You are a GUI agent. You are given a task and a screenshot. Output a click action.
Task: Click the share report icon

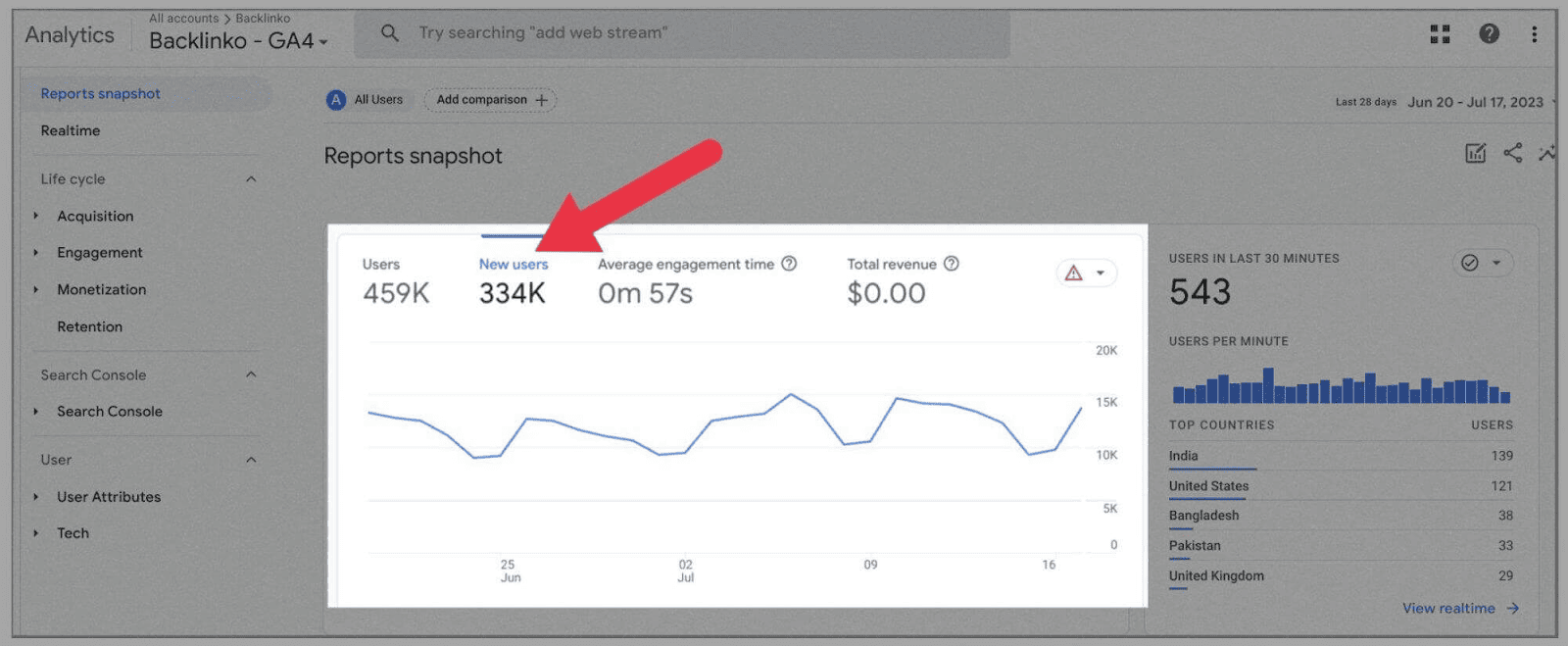point(1512,153)
